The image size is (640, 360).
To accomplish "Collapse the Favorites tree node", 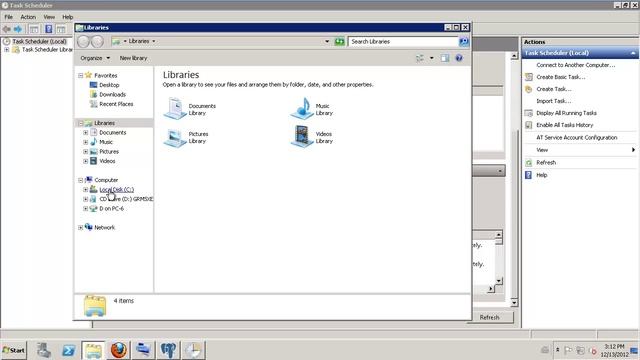I will pyautogui.click(x=80, y=76).
